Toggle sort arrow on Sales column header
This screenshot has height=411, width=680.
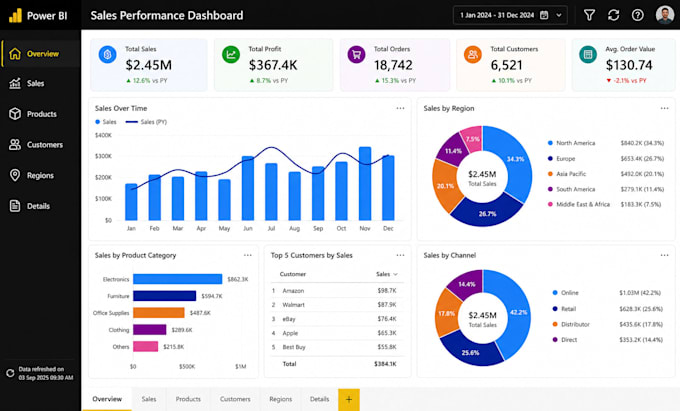click(395, 274)
